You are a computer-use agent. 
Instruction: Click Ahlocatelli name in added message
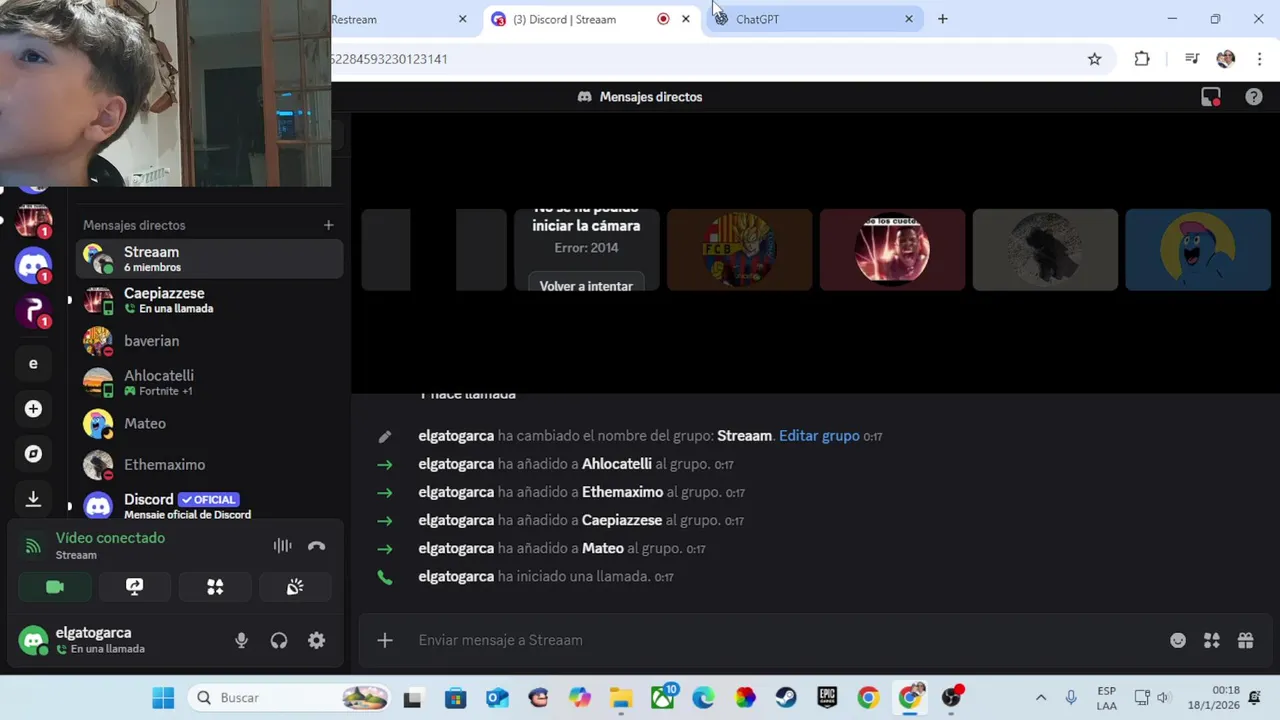(617, 464)
